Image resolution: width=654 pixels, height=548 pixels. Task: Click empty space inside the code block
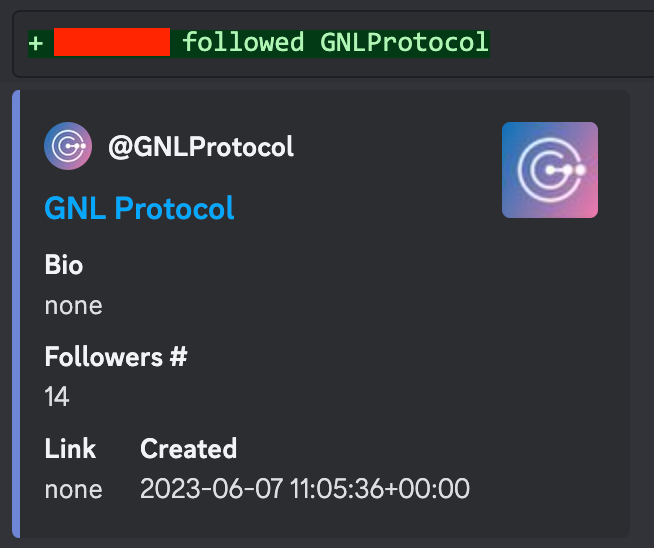click(x=571, y=43)
